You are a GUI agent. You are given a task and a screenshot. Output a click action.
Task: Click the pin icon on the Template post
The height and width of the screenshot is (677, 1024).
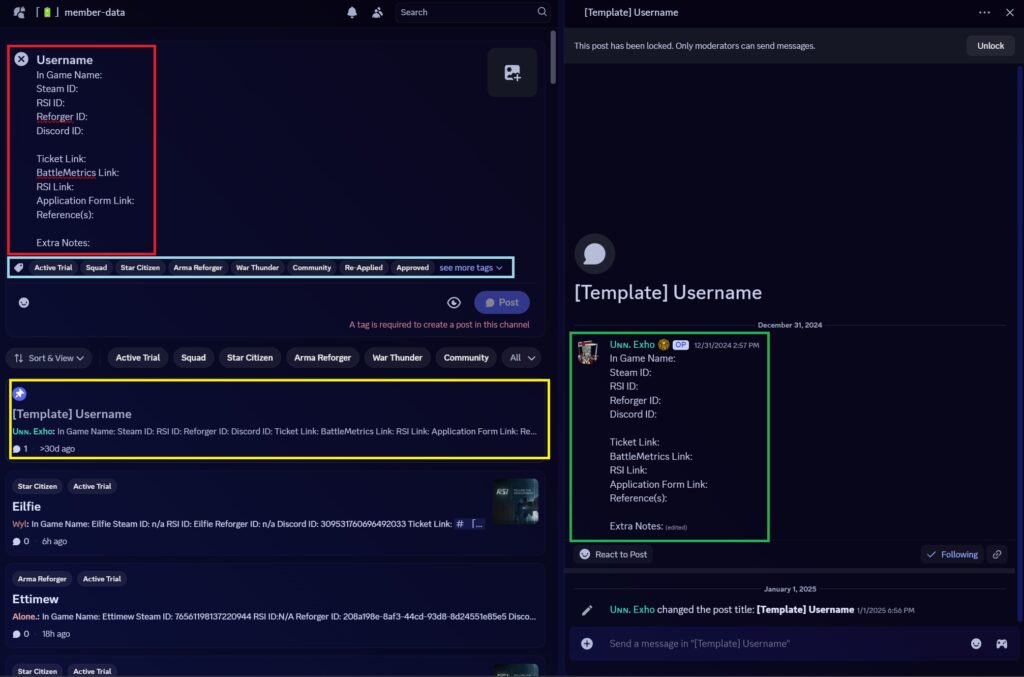click(20, 394)
